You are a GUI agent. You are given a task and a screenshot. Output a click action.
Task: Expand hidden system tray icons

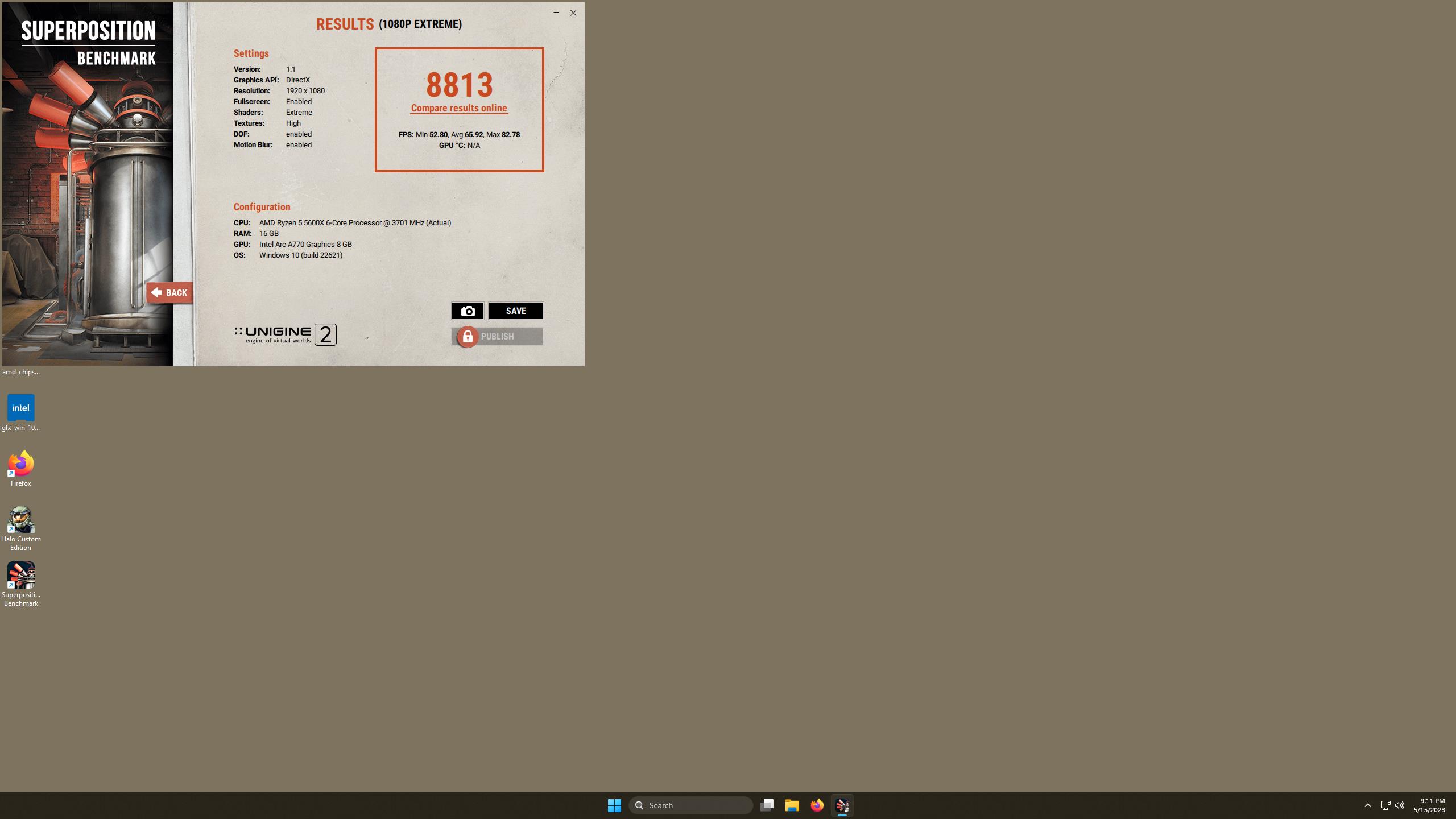1368,805
